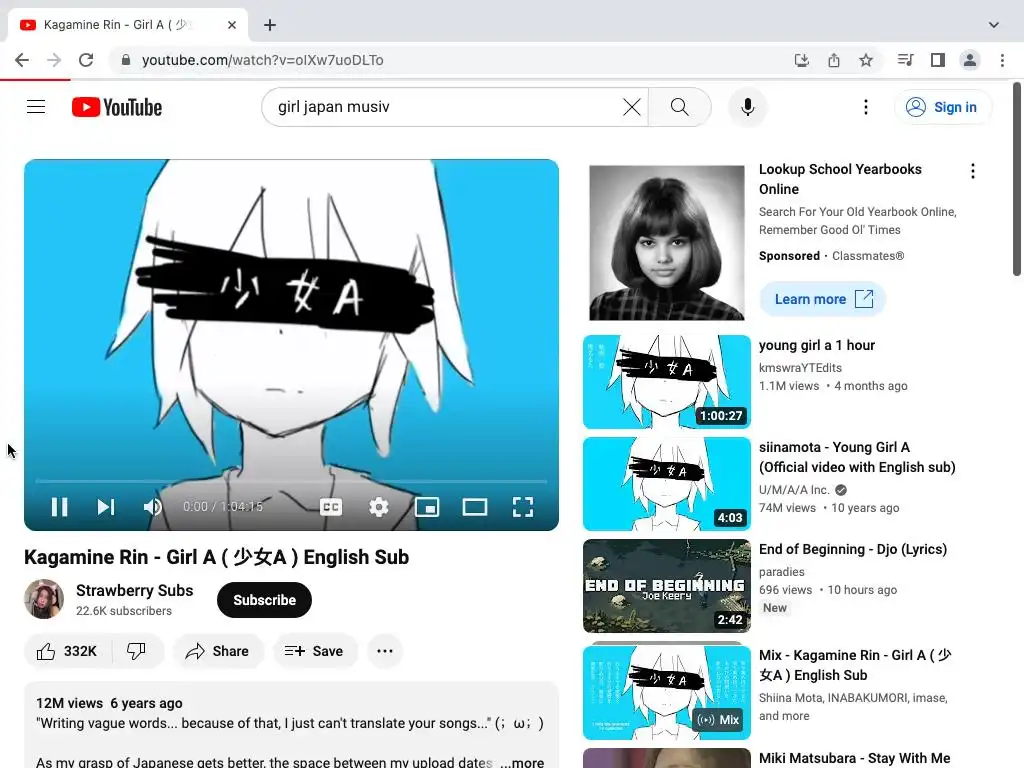Click the search magnifier button
Image resolution: width=1024 pixels, height=768 pixels.
[x=680, y=106]
